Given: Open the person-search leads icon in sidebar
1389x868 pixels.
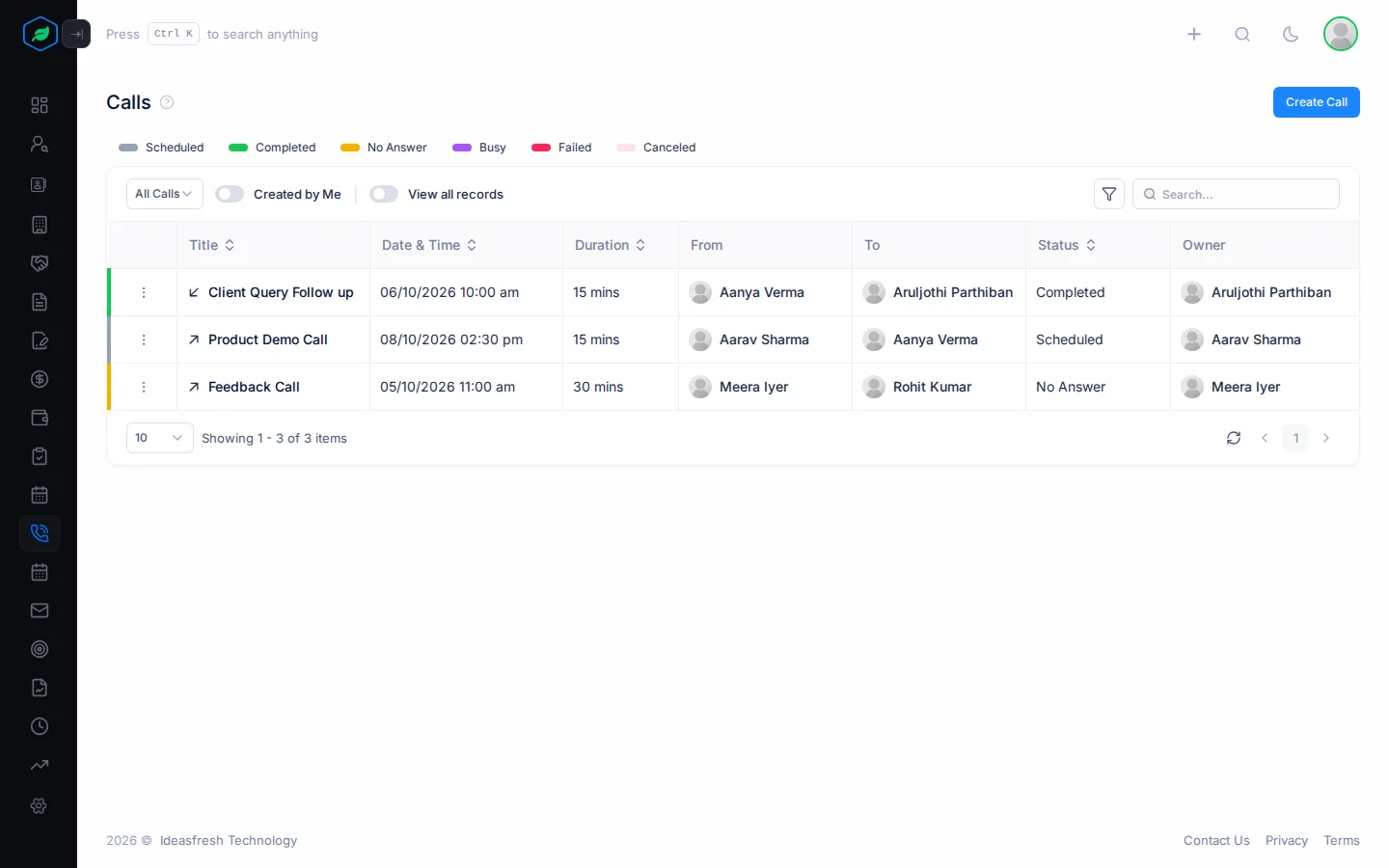Looking at the screenshot, I should 40,144.
